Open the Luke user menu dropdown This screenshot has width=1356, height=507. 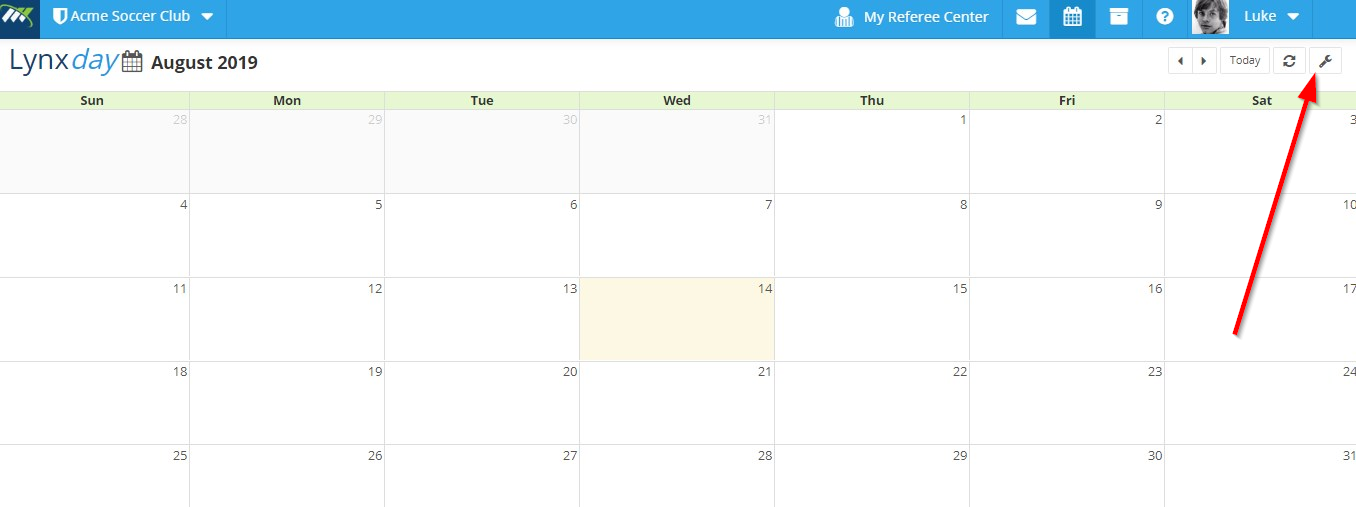(x=1271, y=17)
